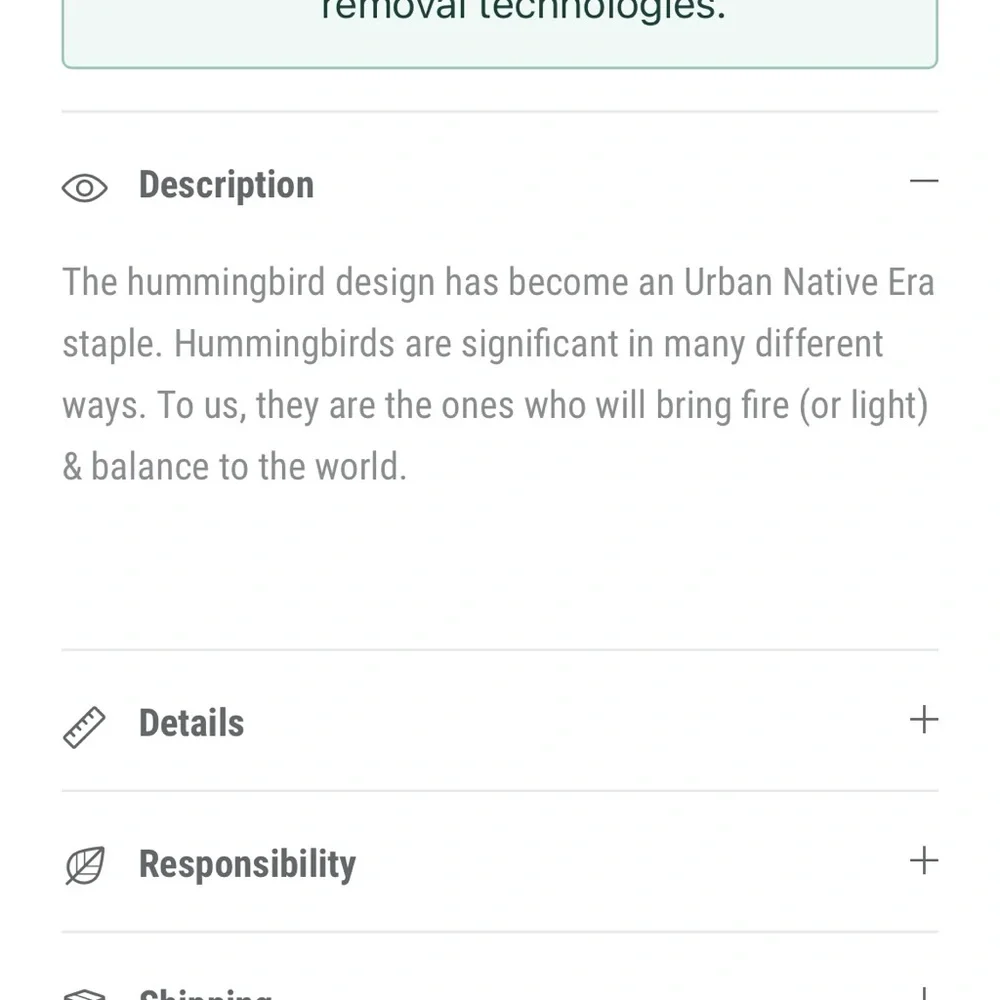This screenshot has width=1000, height=1000.
Task: Select the Description section heading
Action: [226, 185]
